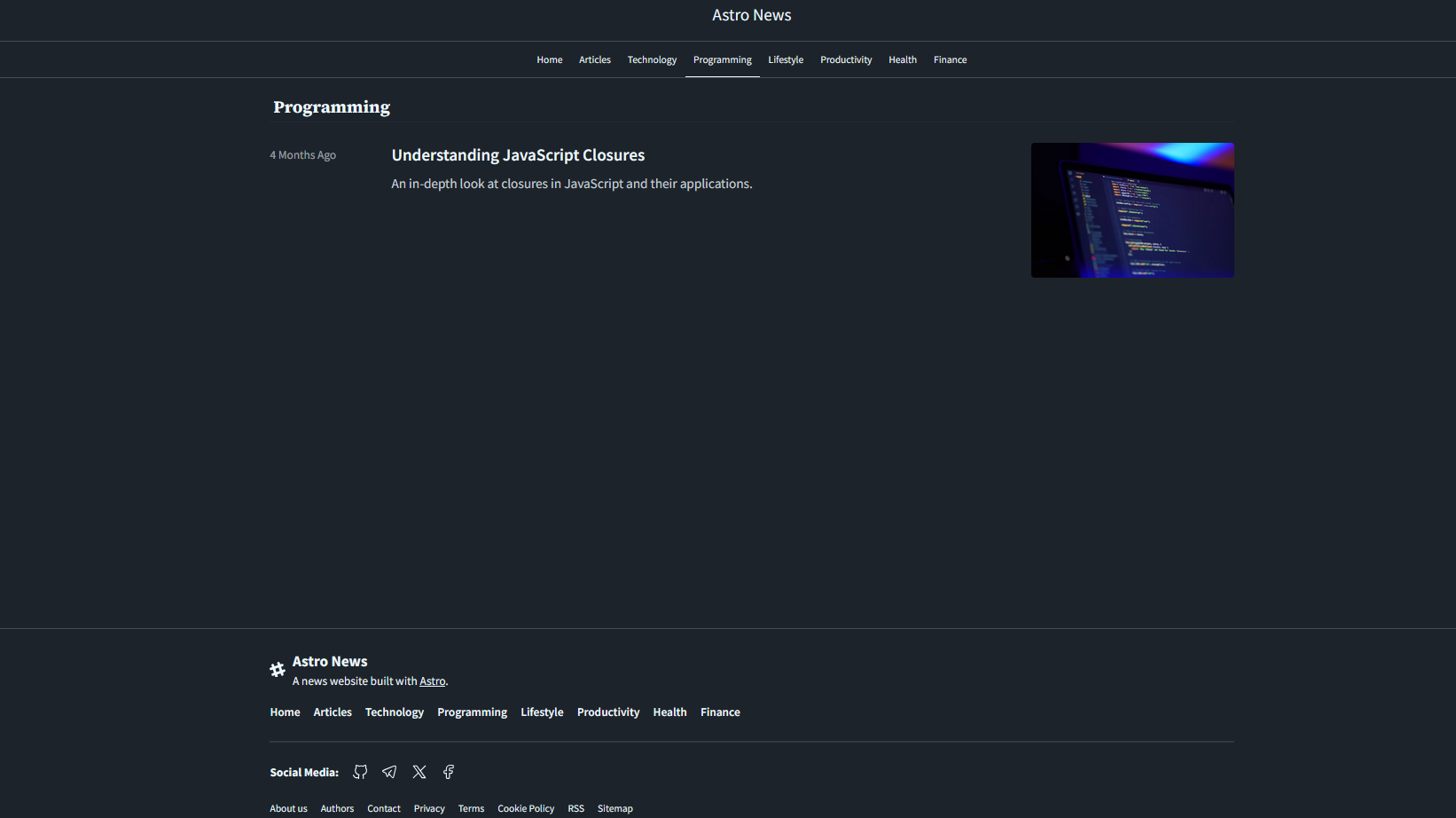The width and height of the screenshot is (1456, 818).
Task: Click the Facebook social media icon
Action: [x=449, y=772]
